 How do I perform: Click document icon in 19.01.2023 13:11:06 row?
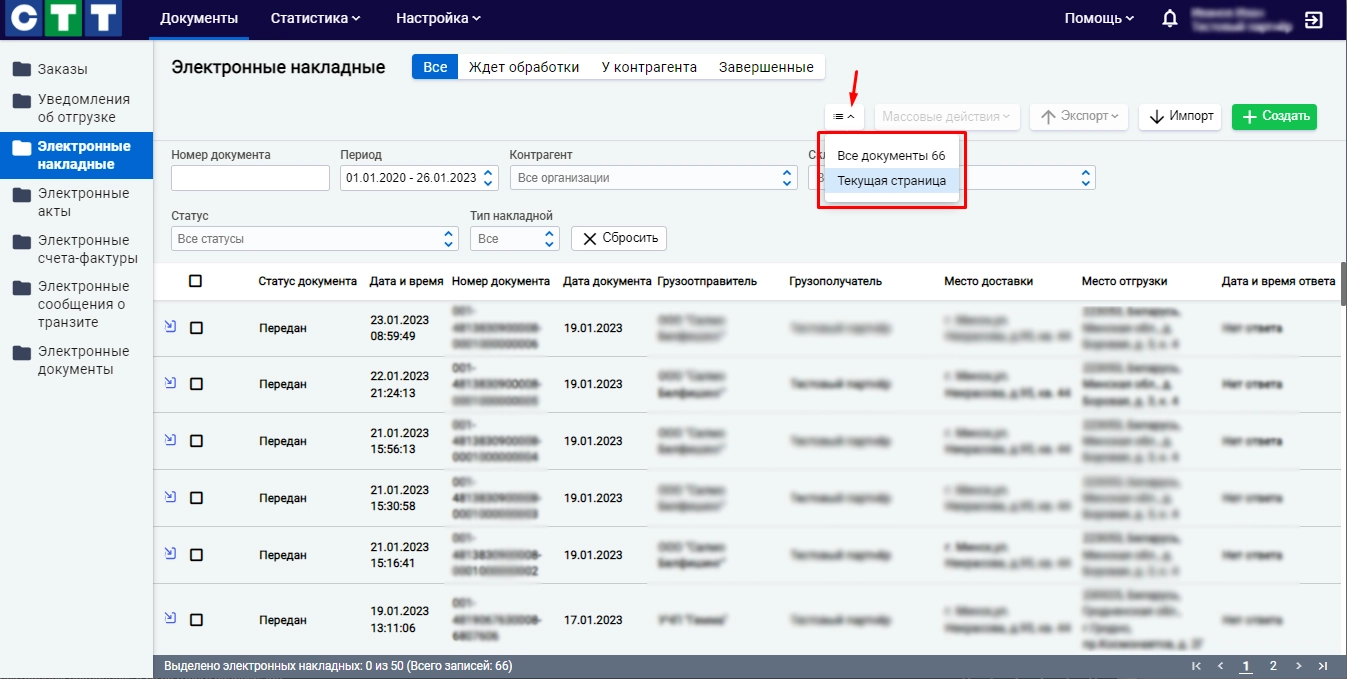[170, 618]
